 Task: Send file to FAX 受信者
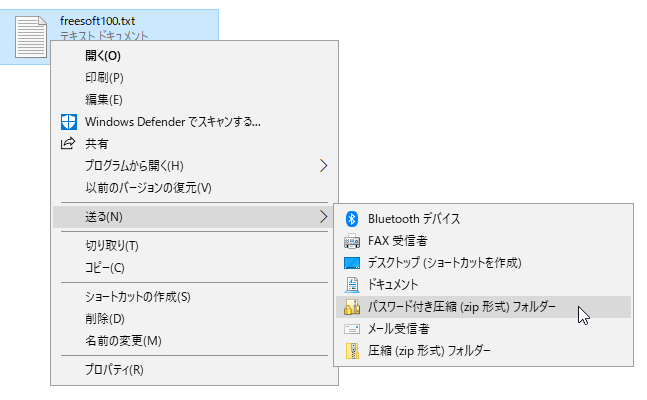pos(483,241)
